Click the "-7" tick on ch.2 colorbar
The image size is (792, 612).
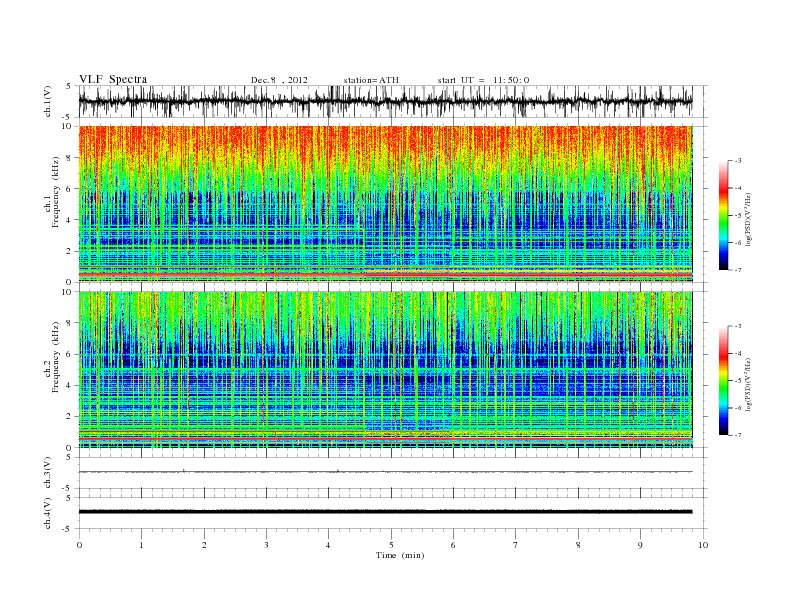pyautogui.click(x=738, y=435)
